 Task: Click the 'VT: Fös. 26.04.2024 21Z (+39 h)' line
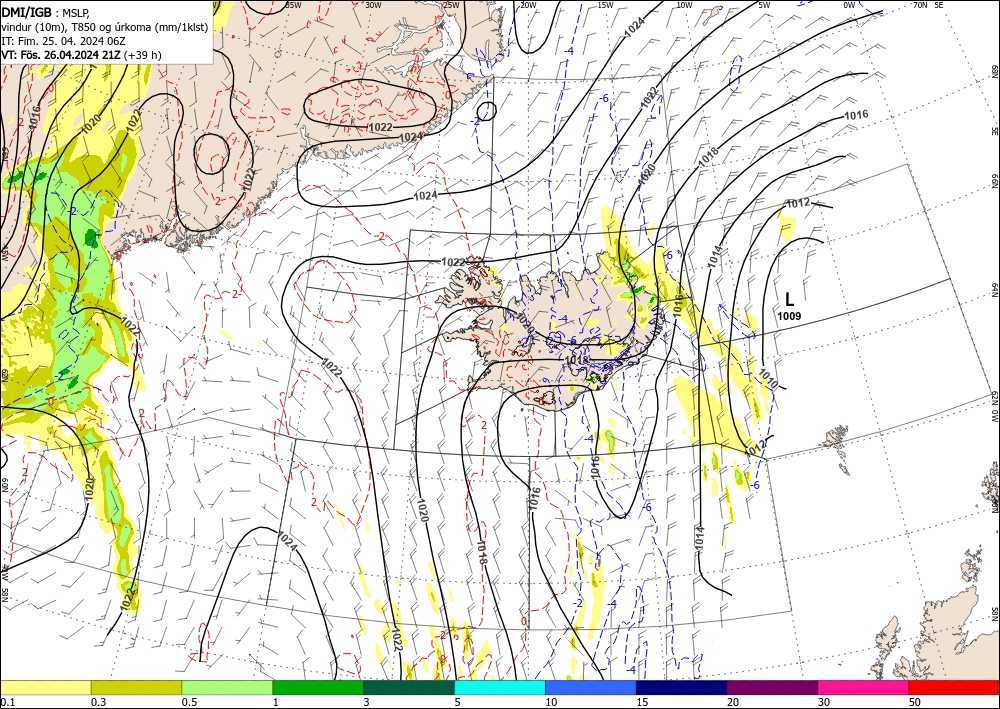point(82,55)
